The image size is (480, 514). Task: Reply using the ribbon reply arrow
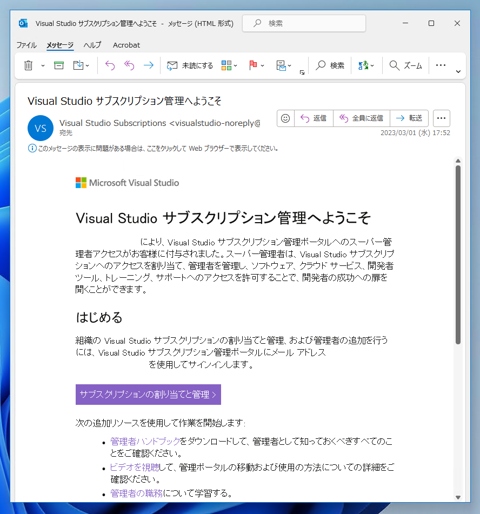point(110,65)
